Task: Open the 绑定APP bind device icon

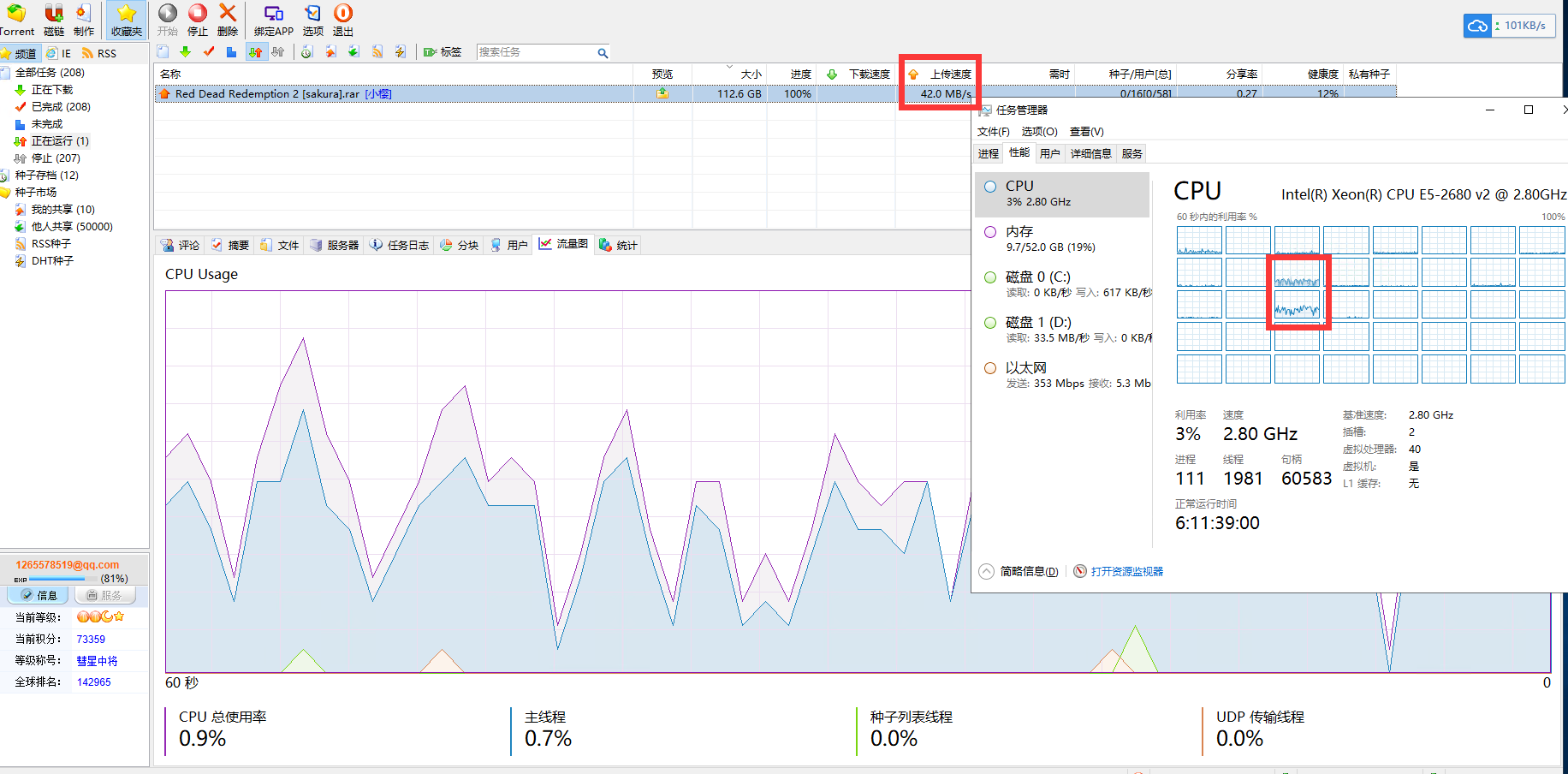Action: tap(274, 14)
